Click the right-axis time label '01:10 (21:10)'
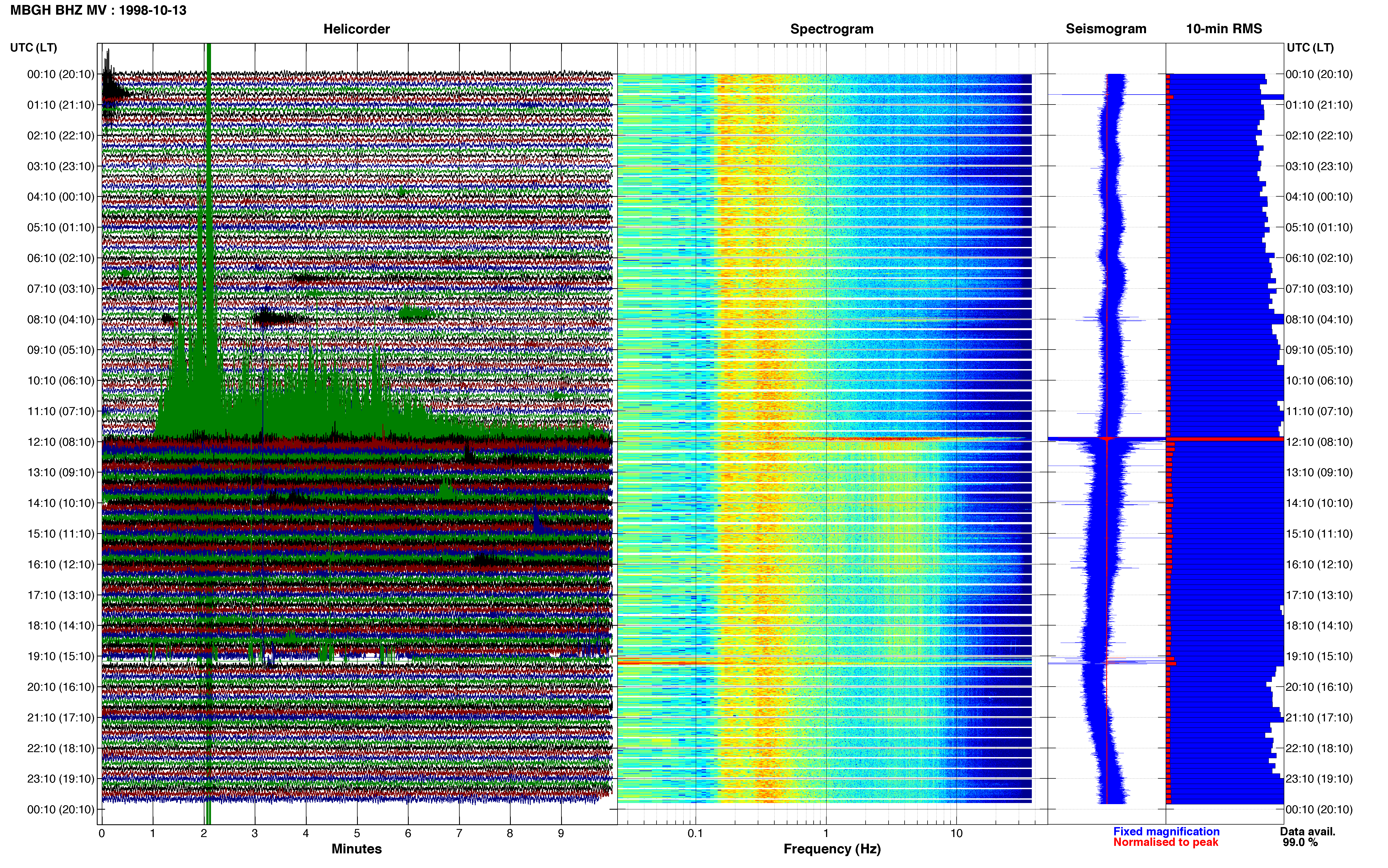1388x868 pixels. point(1319,105)
